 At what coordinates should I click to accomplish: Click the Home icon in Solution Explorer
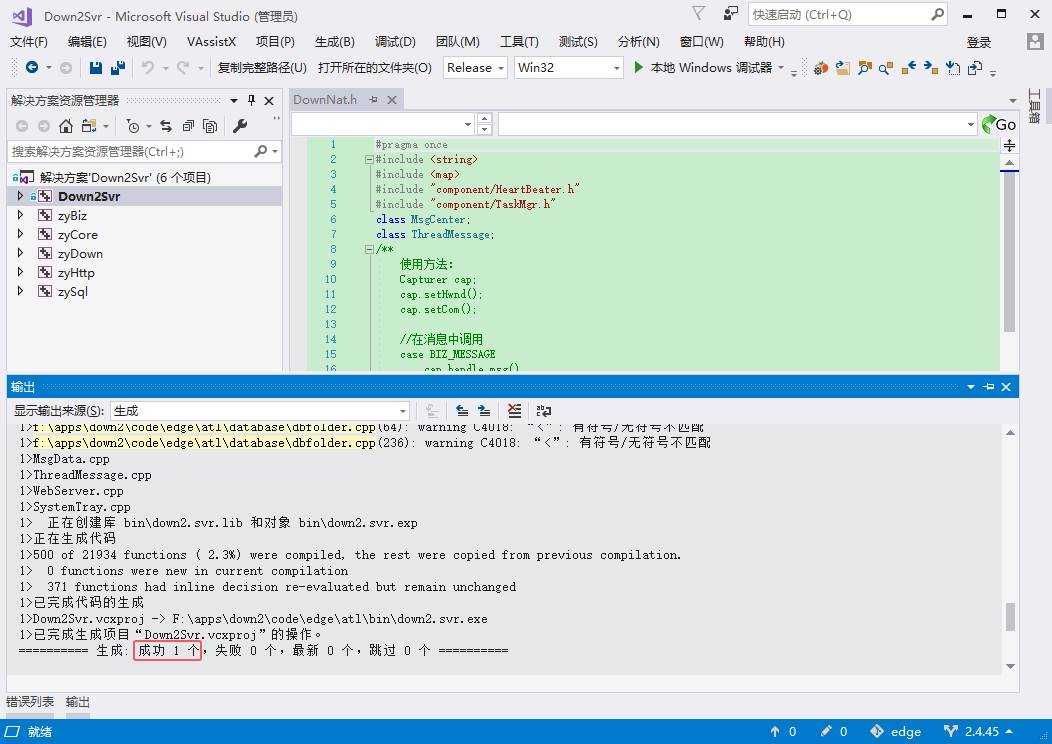(66, 126)
